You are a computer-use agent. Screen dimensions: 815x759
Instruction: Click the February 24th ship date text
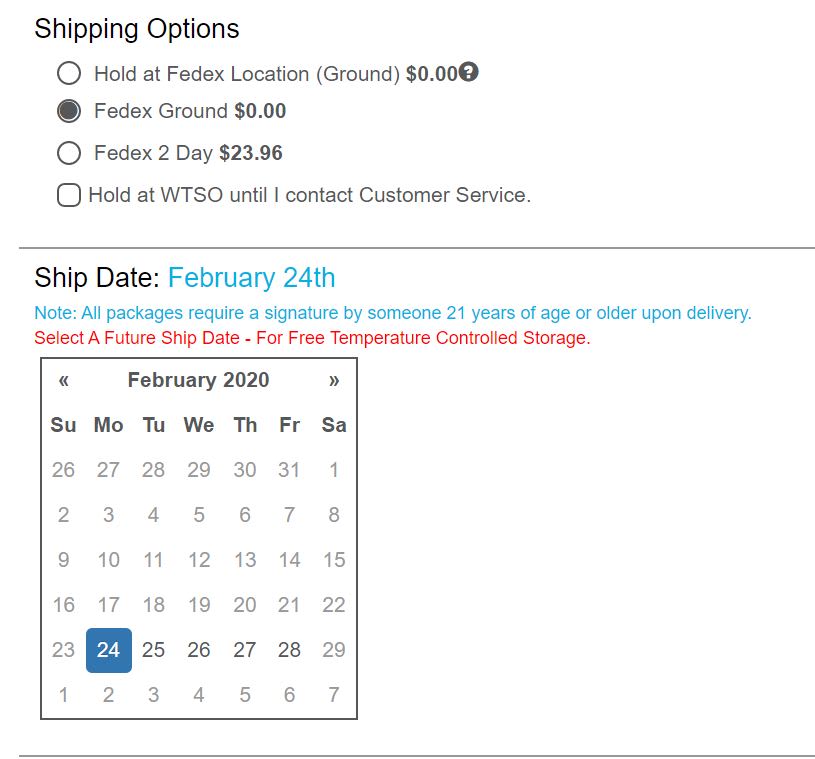pyautogui.click(x=251, y=277)
